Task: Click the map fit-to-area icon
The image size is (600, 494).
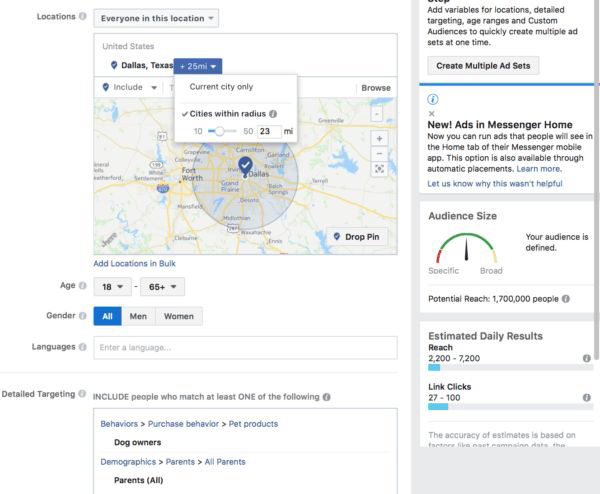Action: [379, 169]
